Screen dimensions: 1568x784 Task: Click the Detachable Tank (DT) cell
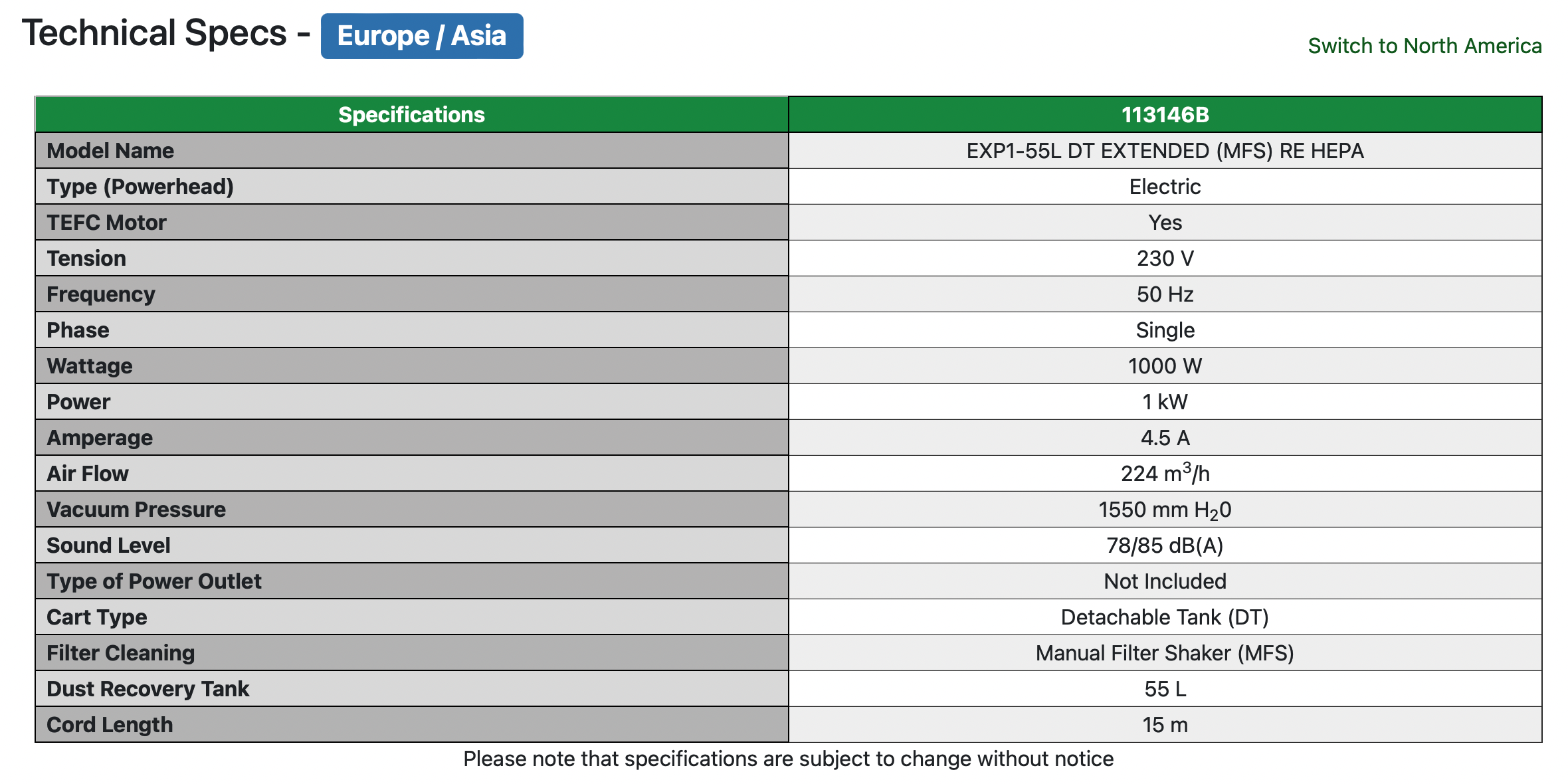pyautogui.click(x=1165, y=617)
